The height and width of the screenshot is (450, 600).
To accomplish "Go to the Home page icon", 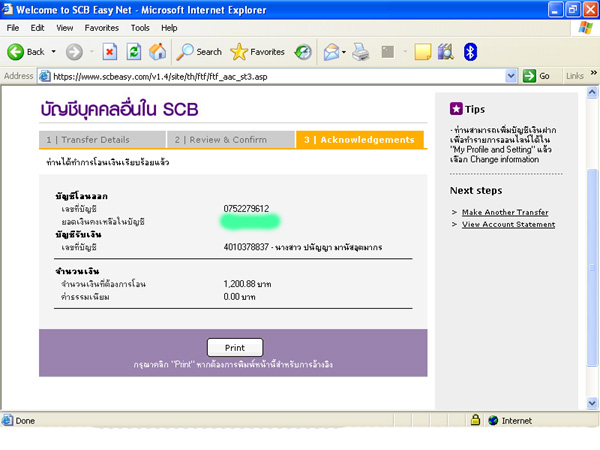I will click(157, 52).
